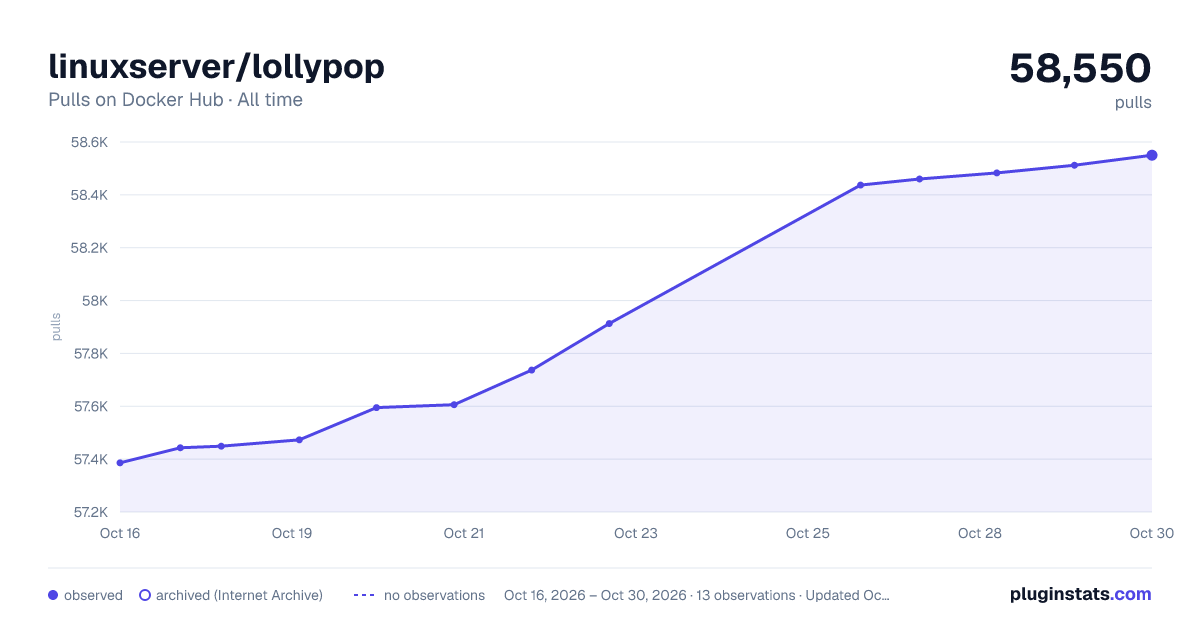The image size is (1200, 630).
Task: Click the linuxserver/lollypop title
Action: (216, 66)
